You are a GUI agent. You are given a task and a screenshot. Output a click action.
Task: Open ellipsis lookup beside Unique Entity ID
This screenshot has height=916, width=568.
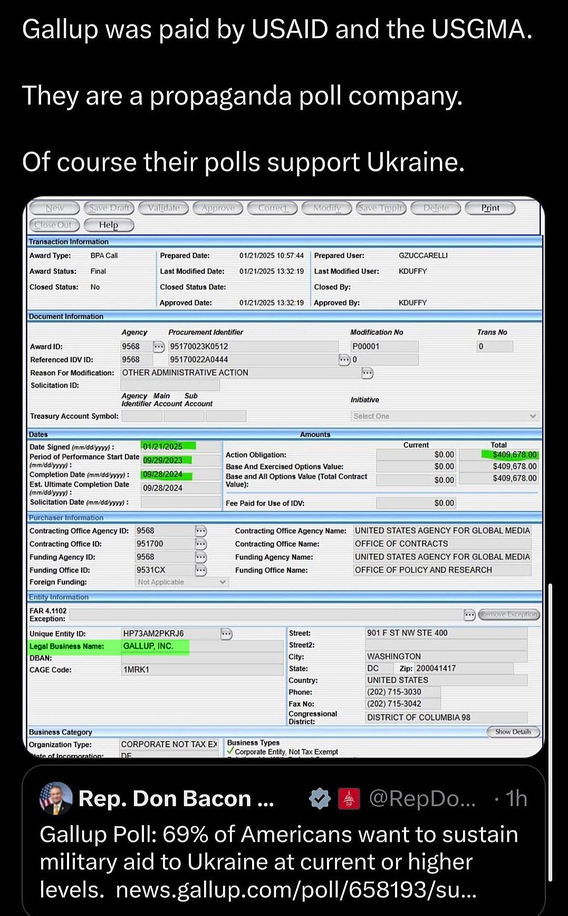tap(227, 633)
